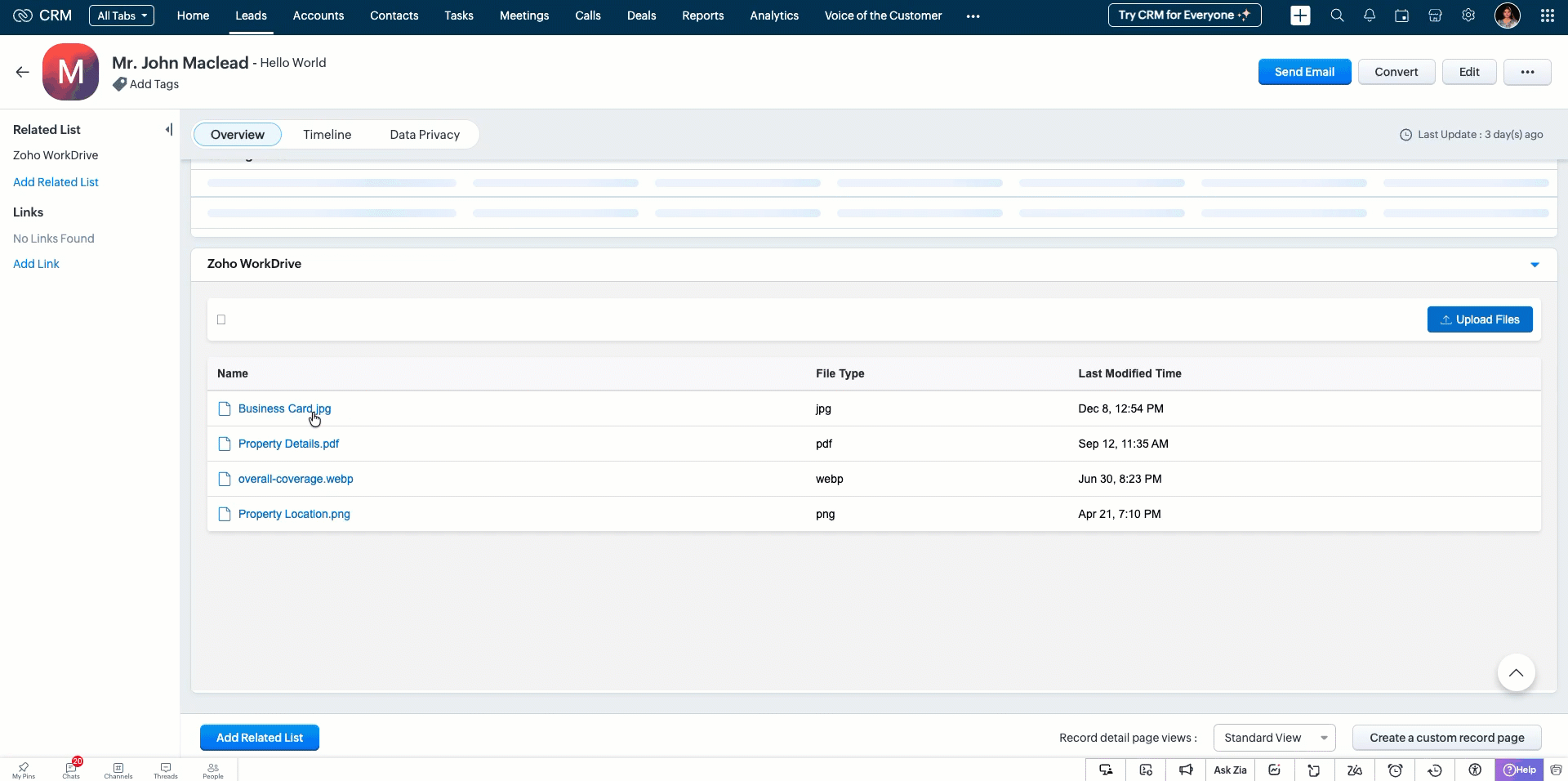Open the Standard View dropdown
The image size is (1568, 781).
(x=1274, y=738)
